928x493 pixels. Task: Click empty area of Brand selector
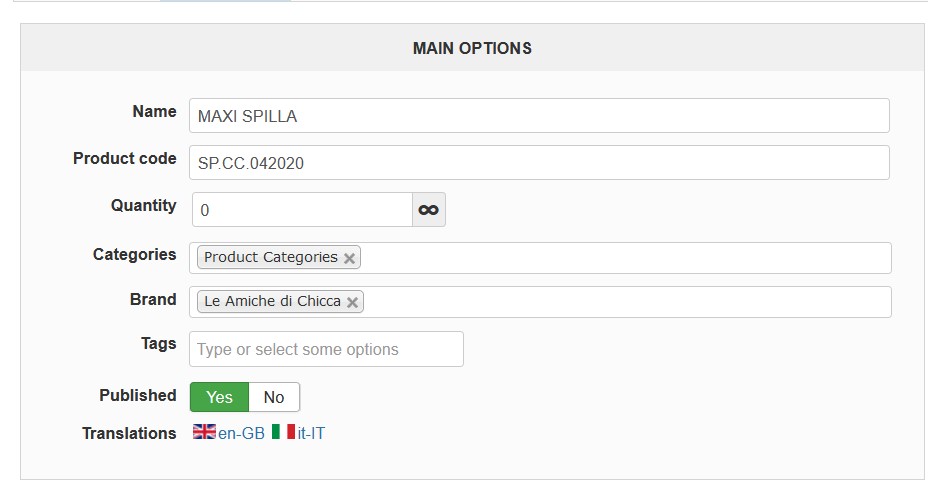[620, 302]
